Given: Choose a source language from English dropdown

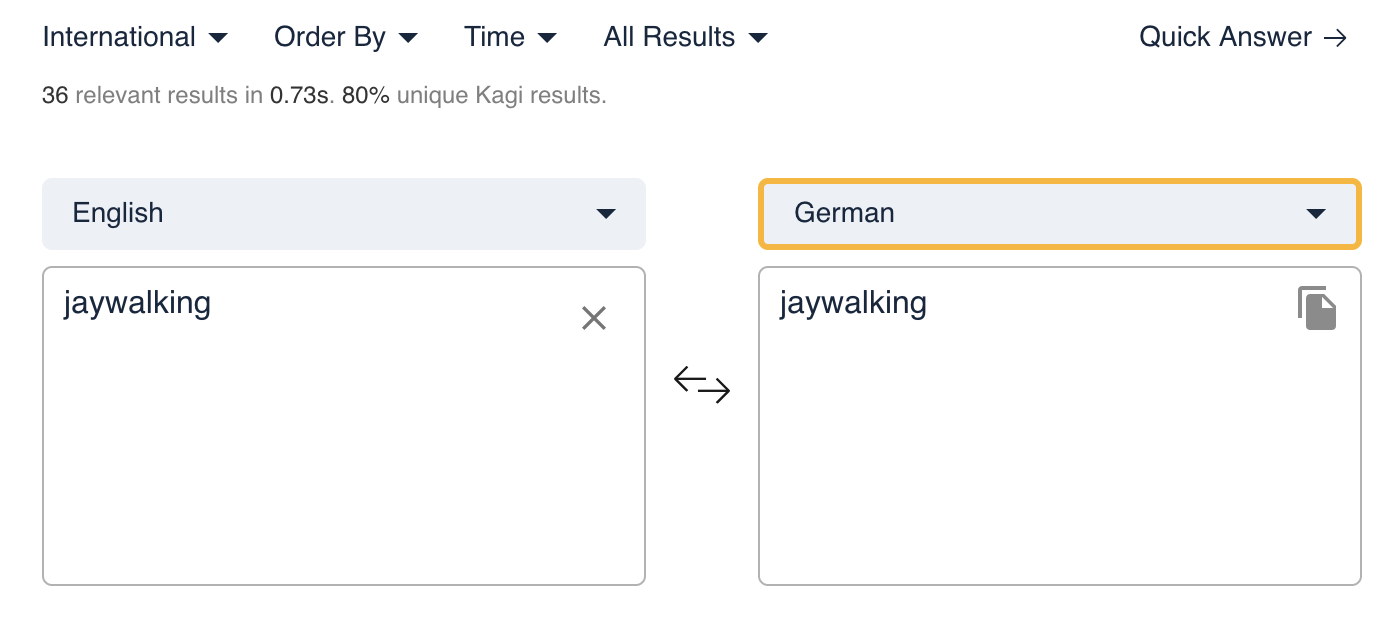Looking at the screenshot, I should (343, 213).
